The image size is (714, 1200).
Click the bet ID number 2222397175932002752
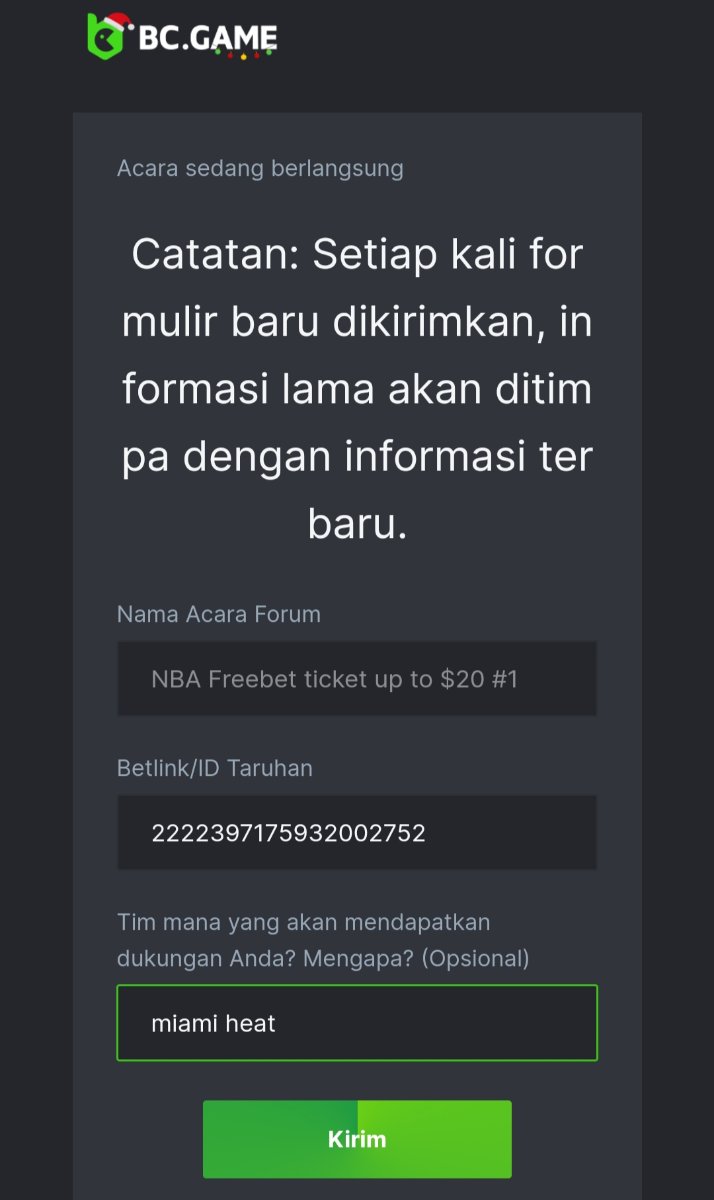tap(288, 832)
